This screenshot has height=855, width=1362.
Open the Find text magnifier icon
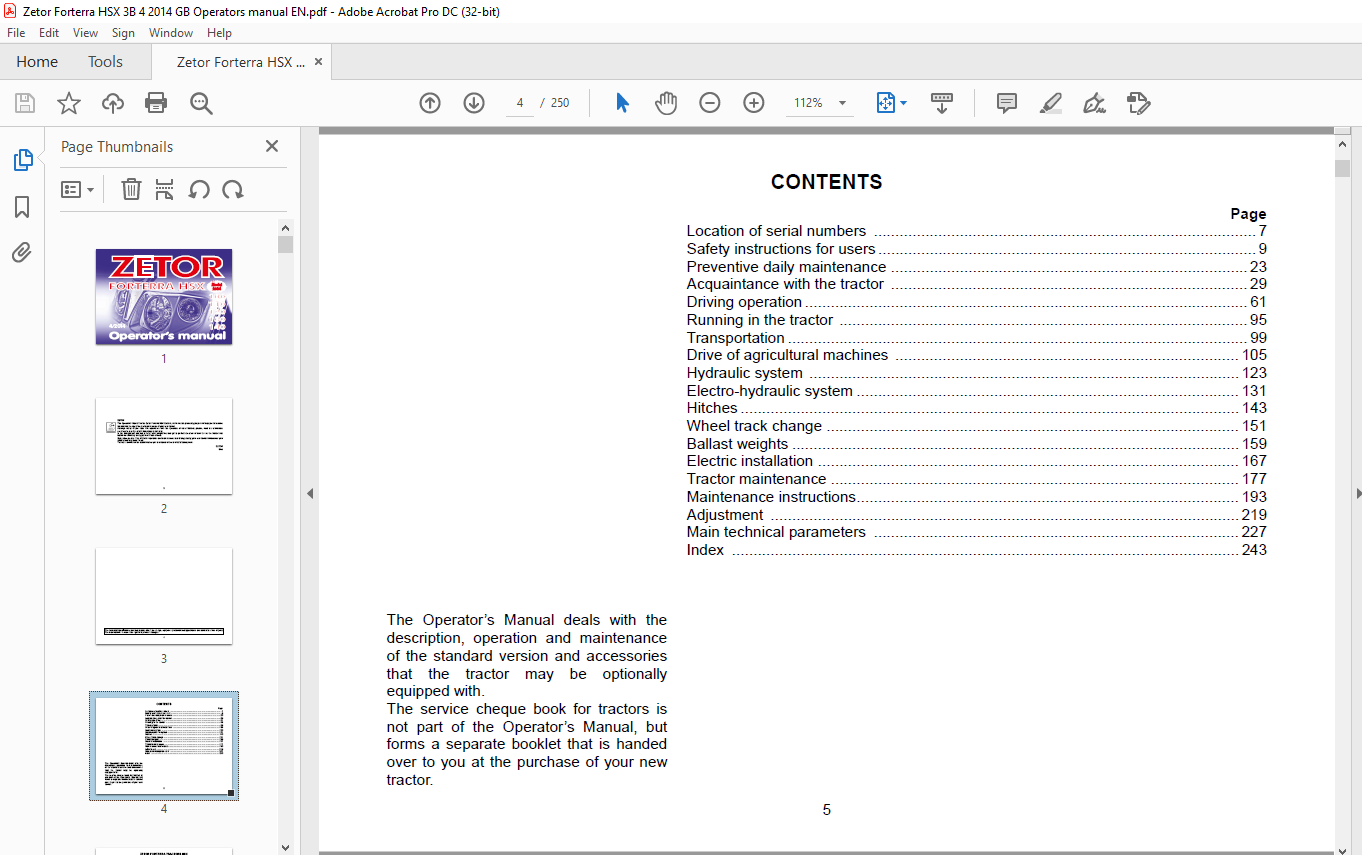(x=201, y=103)
